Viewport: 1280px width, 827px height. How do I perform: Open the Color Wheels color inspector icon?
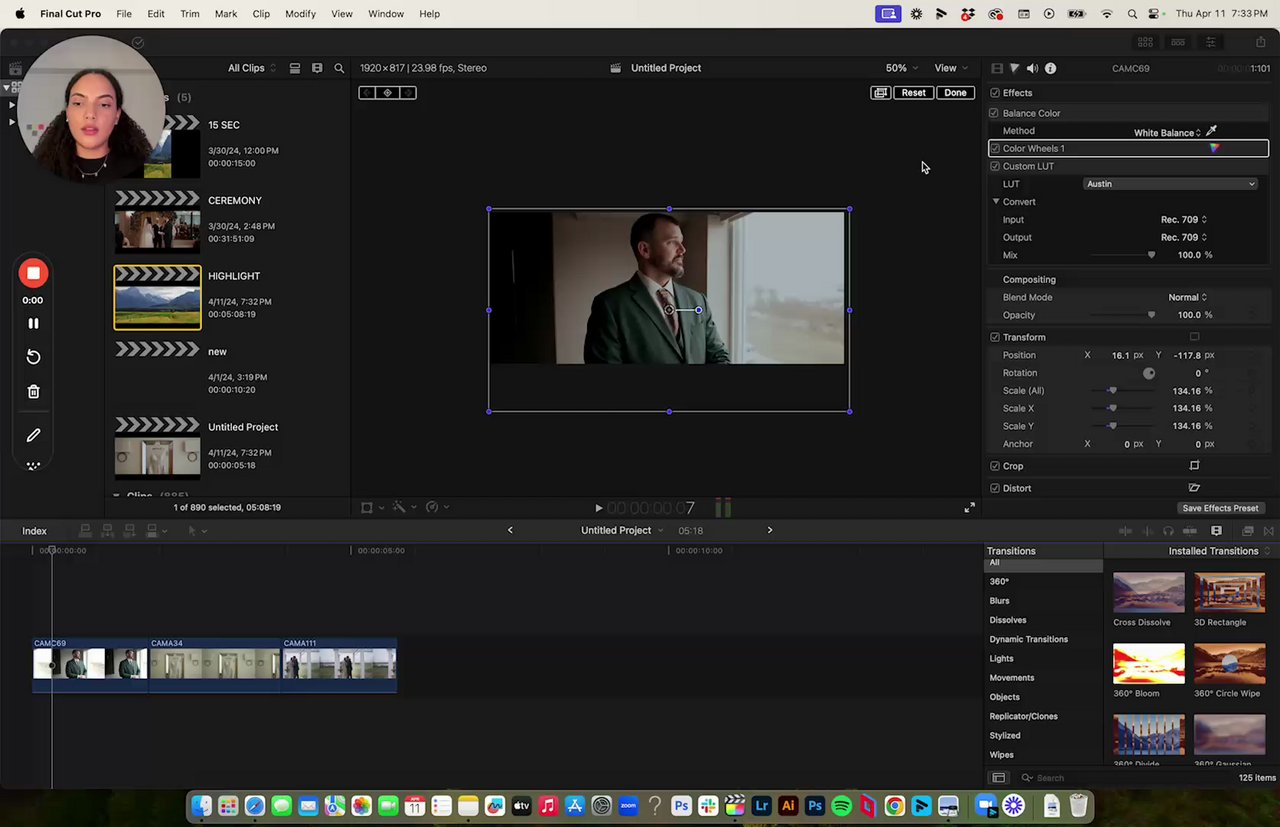click(x=1214, y=149)
